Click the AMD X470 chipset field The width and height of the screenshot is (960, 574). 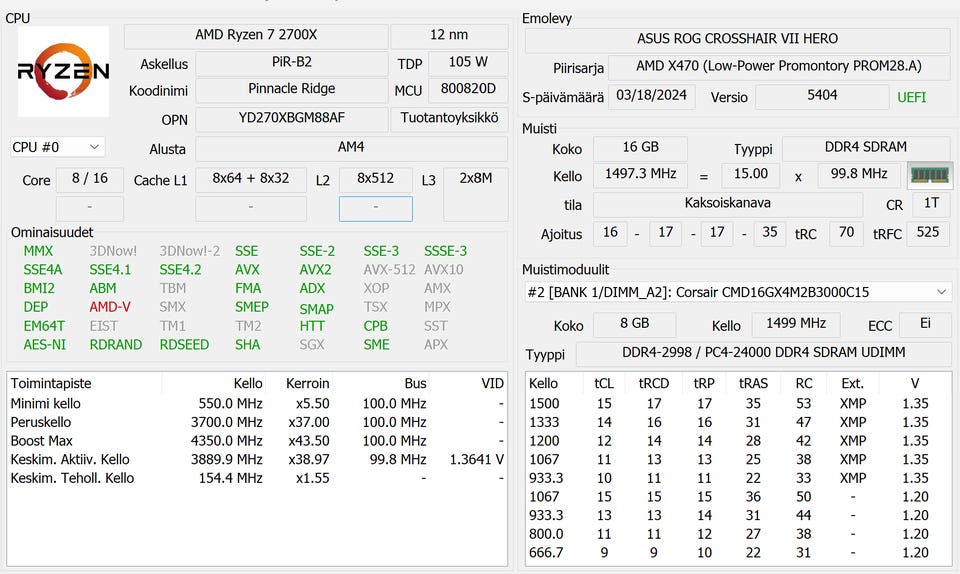[x=779, y=67]
